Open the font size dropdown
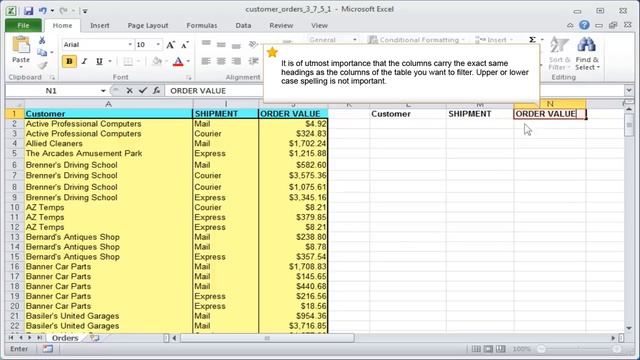Viewport: 640px width, 360px height. click(x=158, y=44)
